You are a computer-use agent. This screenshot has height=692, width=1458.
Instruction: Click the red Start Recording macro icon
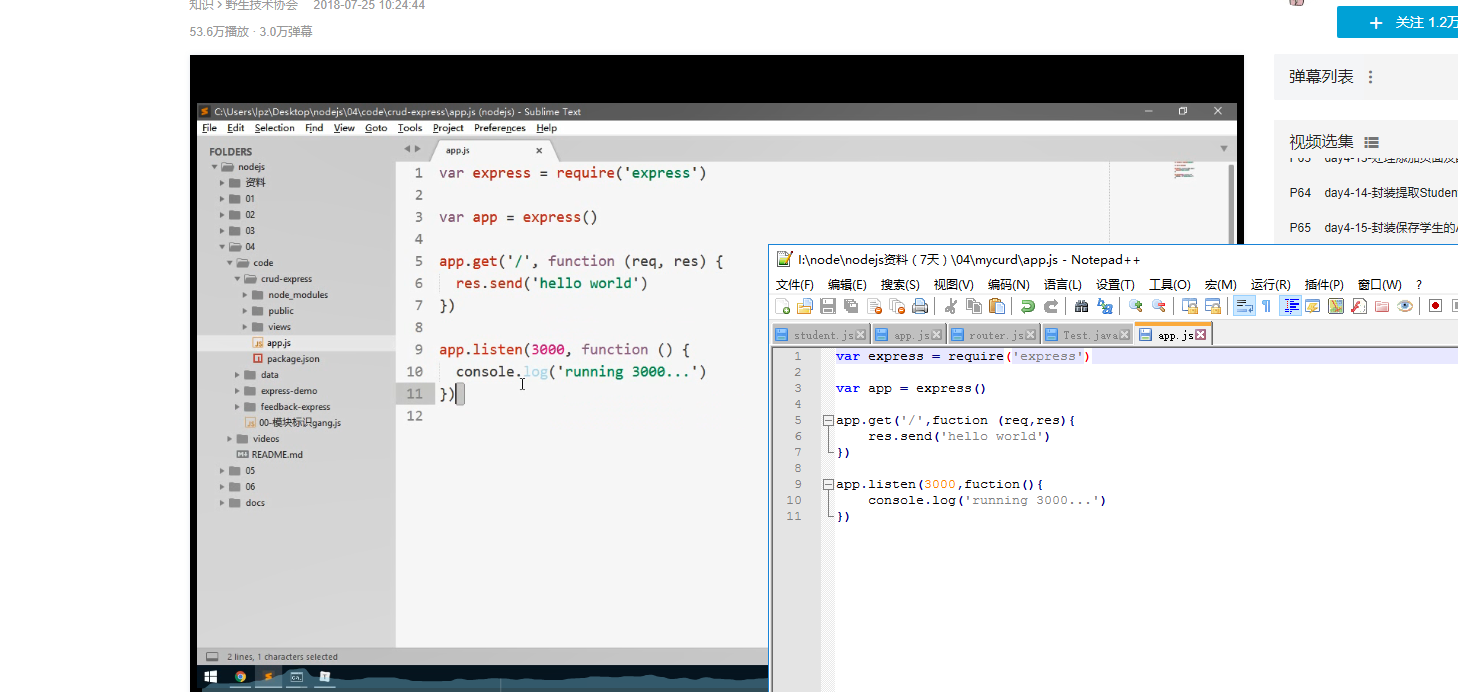(1435, 306)
